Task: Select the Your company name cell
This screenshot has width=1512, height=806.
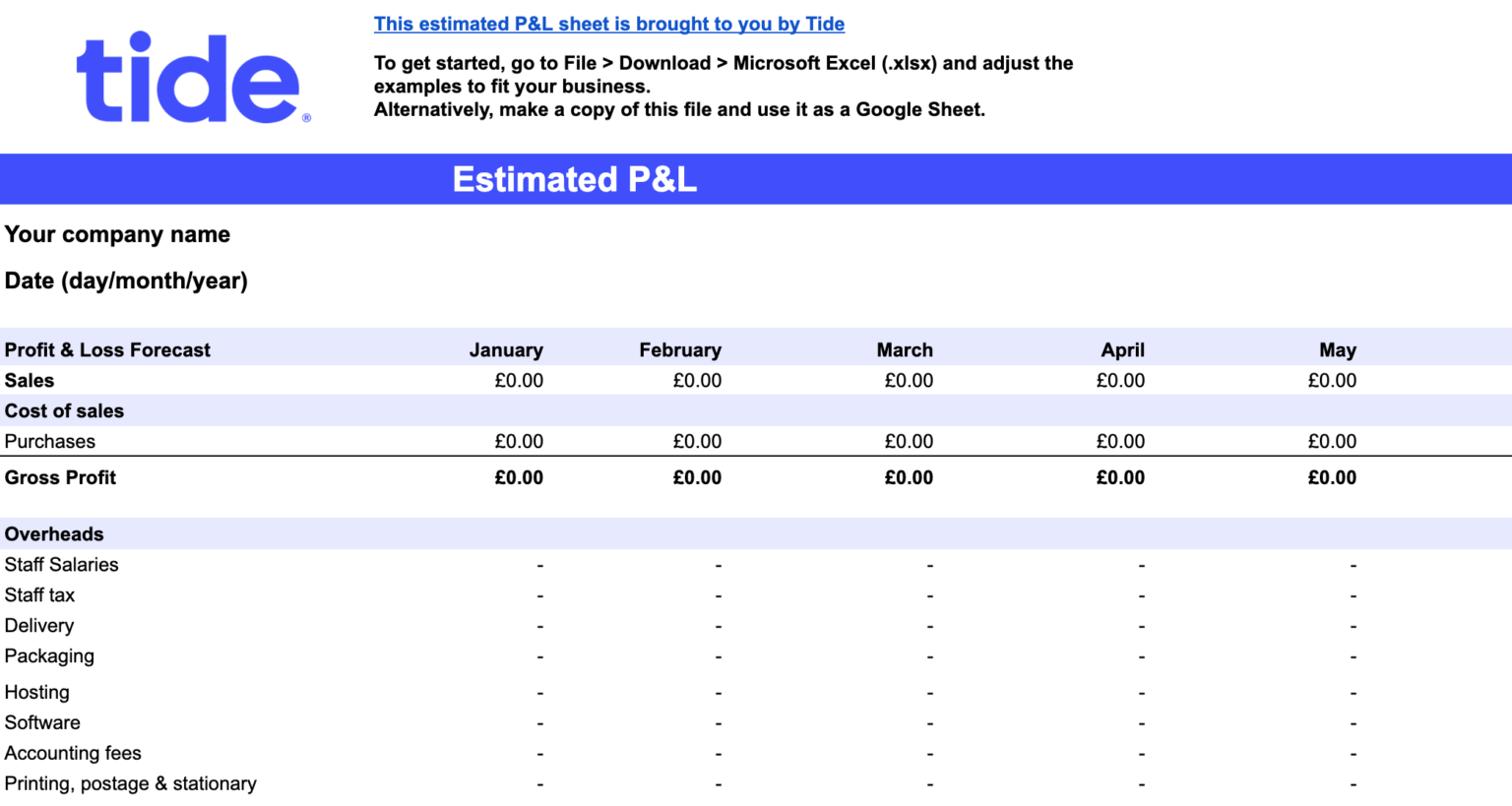Action: pos(117,234)
